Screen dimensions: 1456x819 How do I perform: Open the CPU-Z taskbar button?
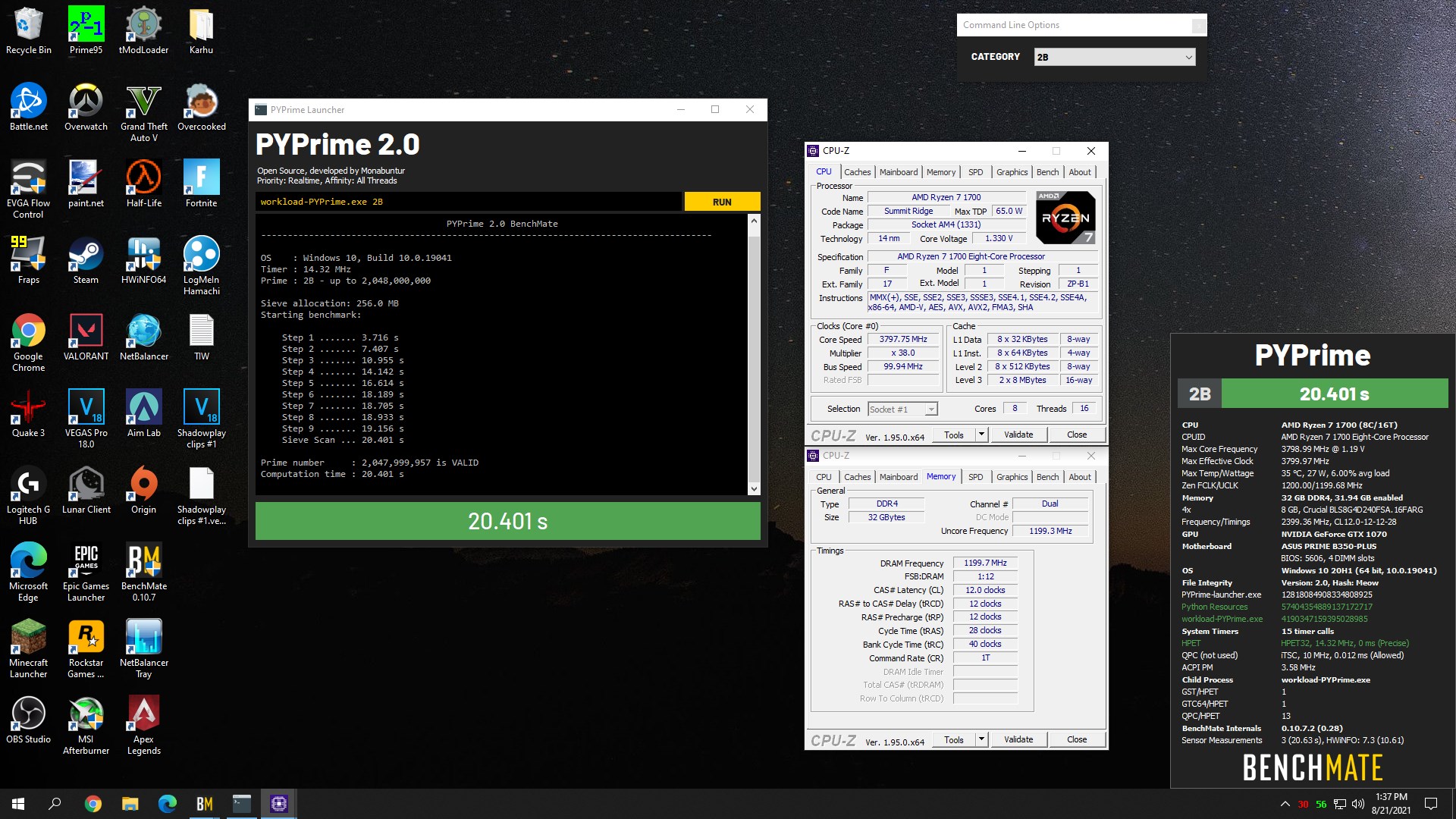[x=278, y=804]
